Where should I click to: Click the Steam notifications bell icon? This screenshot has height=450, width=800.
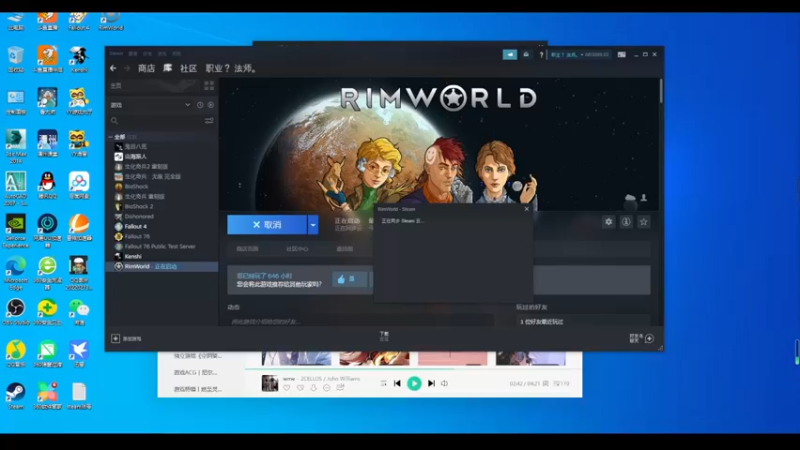click(x=526, y=55)
